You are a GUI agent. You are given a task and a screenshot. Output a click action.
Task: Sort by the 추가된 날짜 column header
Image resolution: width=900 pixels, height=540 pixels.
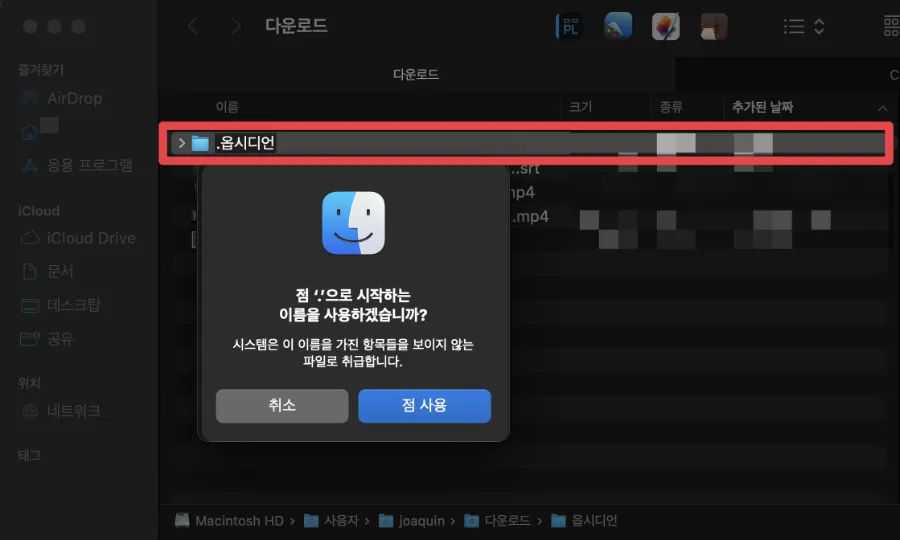click(x=762, y=107)
